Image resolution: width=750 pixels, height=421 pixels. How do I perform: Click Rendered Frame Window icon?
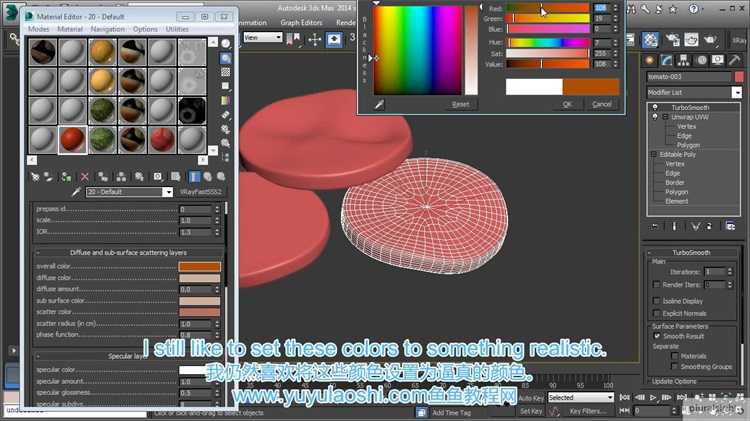(691, 40)
